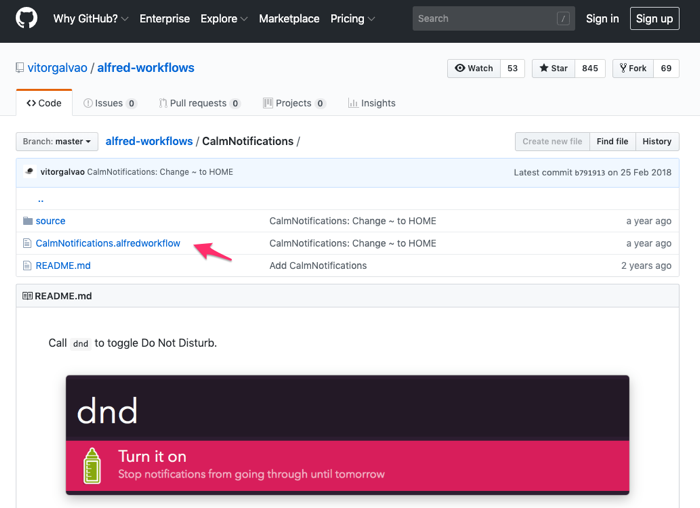
Task: Switch to the Issues tab
Action: point(109,103)
